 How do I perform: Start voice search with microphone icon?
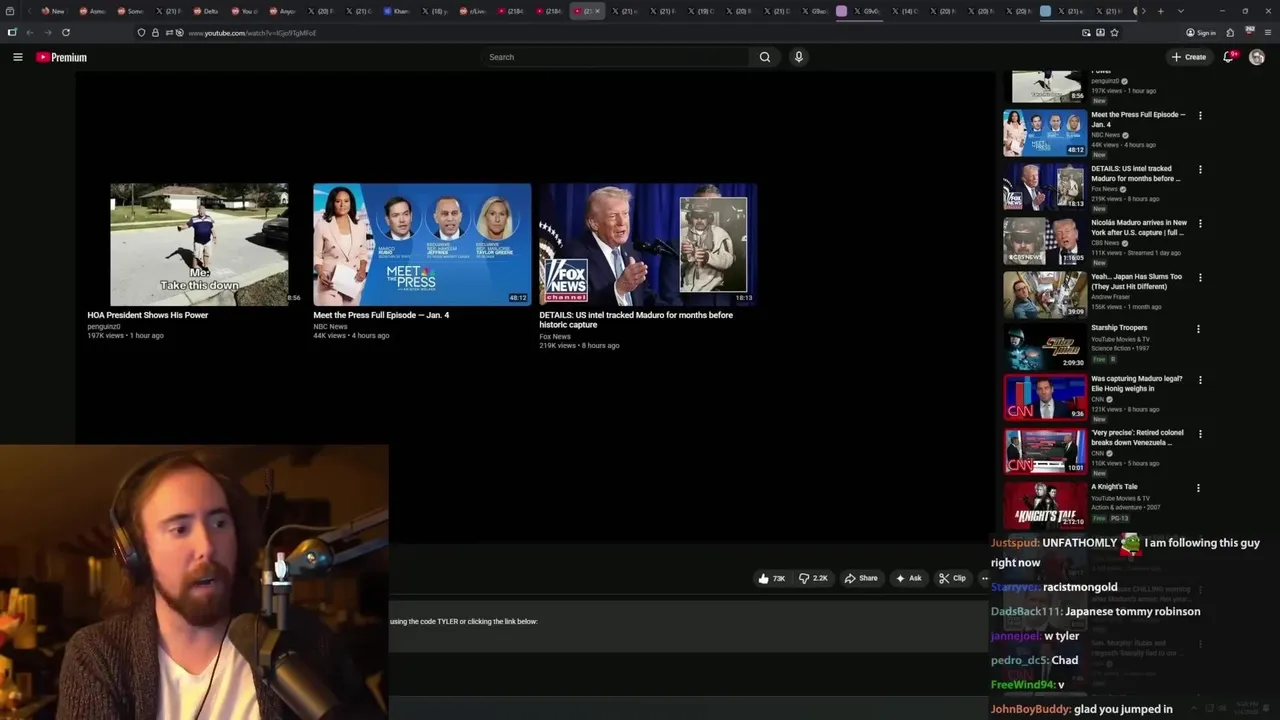798,57
